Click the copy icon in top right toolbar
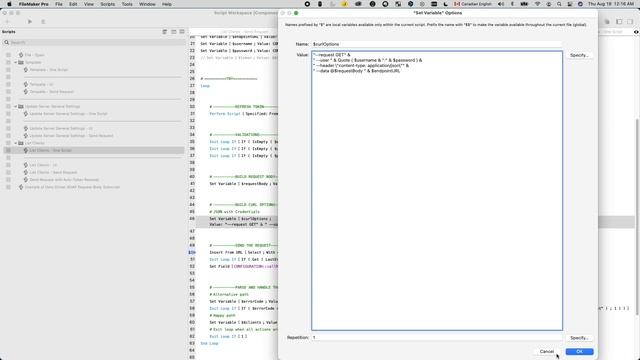The image size is (640, 360). point(607,22)
